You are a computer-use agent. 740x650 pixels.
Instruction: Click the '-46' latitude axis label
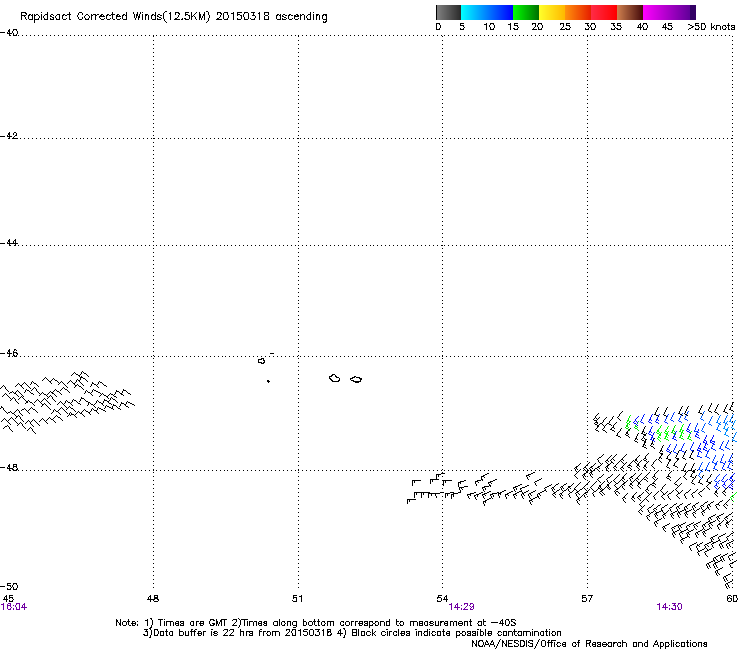pos(9,354)
